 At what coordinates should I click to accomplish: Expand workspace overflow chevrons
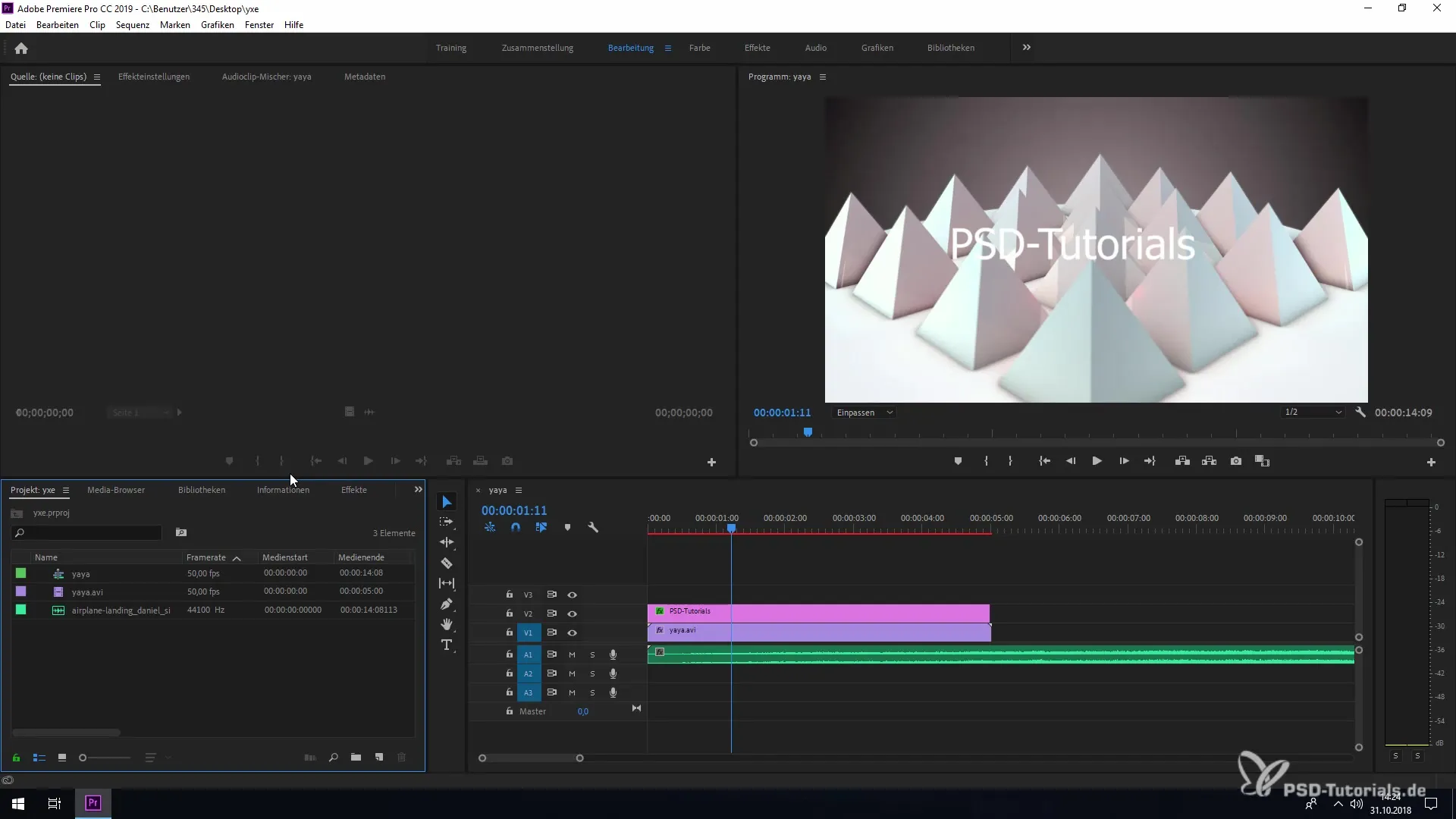pyautogui.click(x=1026, y=47)
